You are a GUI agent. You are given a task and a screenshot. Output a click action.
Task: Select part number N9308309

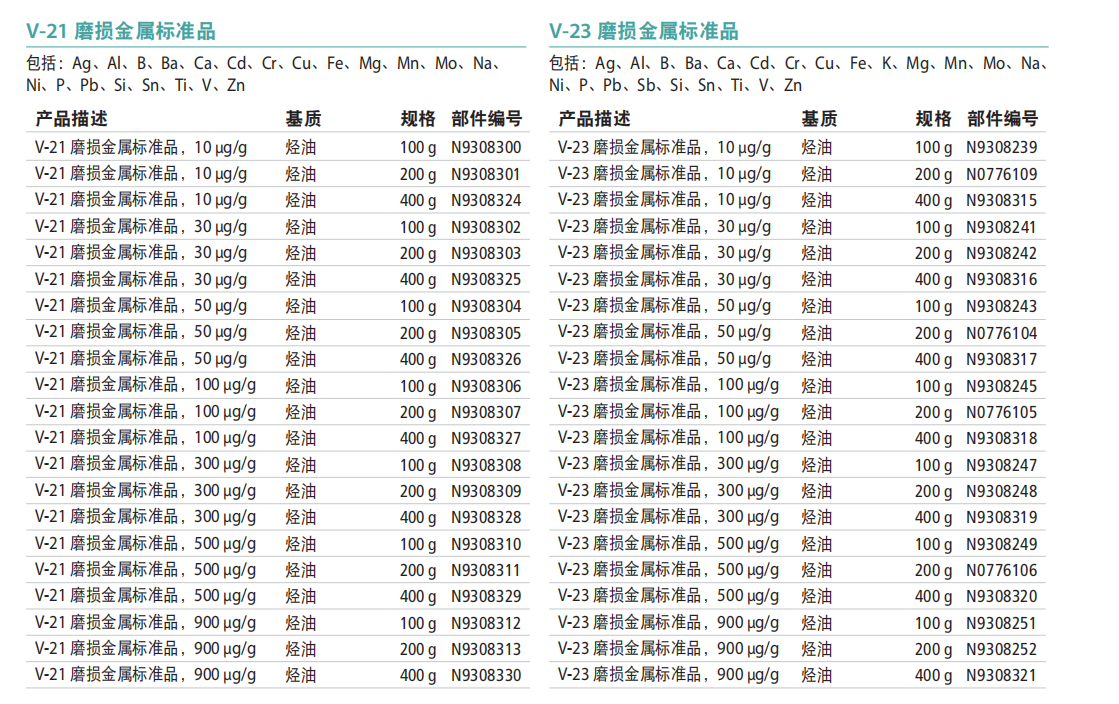coord(486,492)
